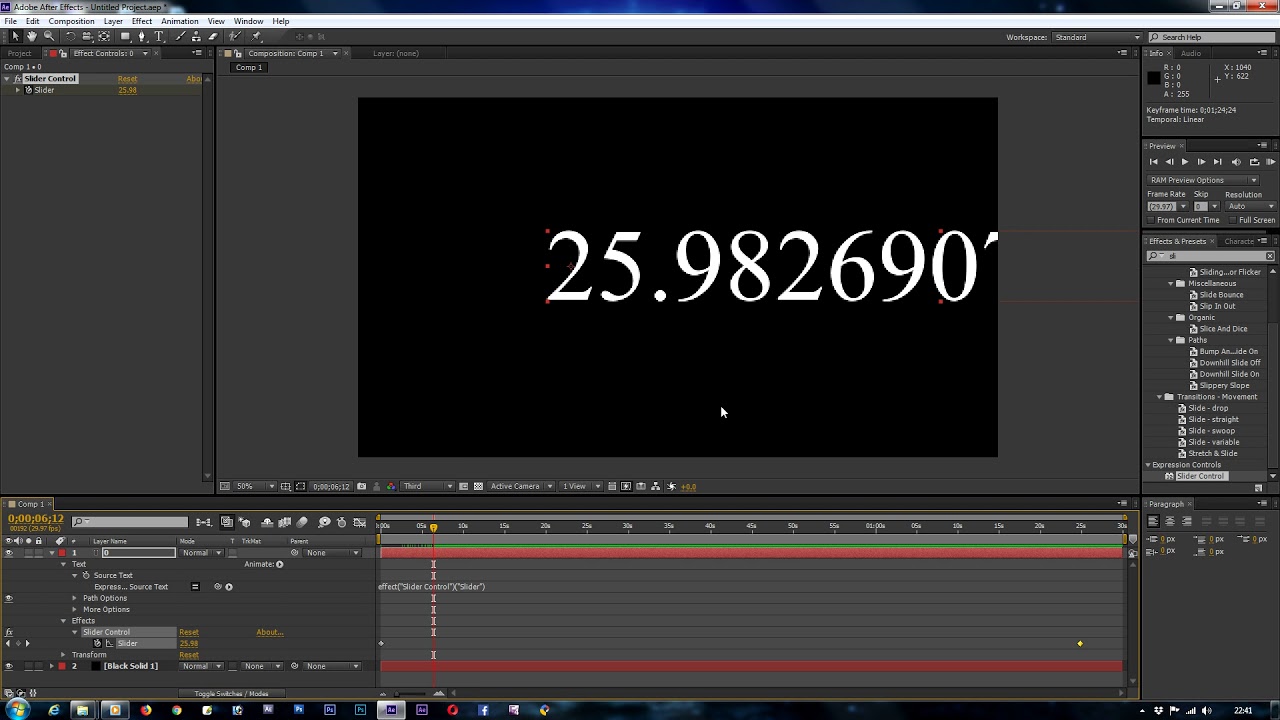
Task: Select the Pan Behind tool
Action: pyautogui.click(x=104, y=36)
